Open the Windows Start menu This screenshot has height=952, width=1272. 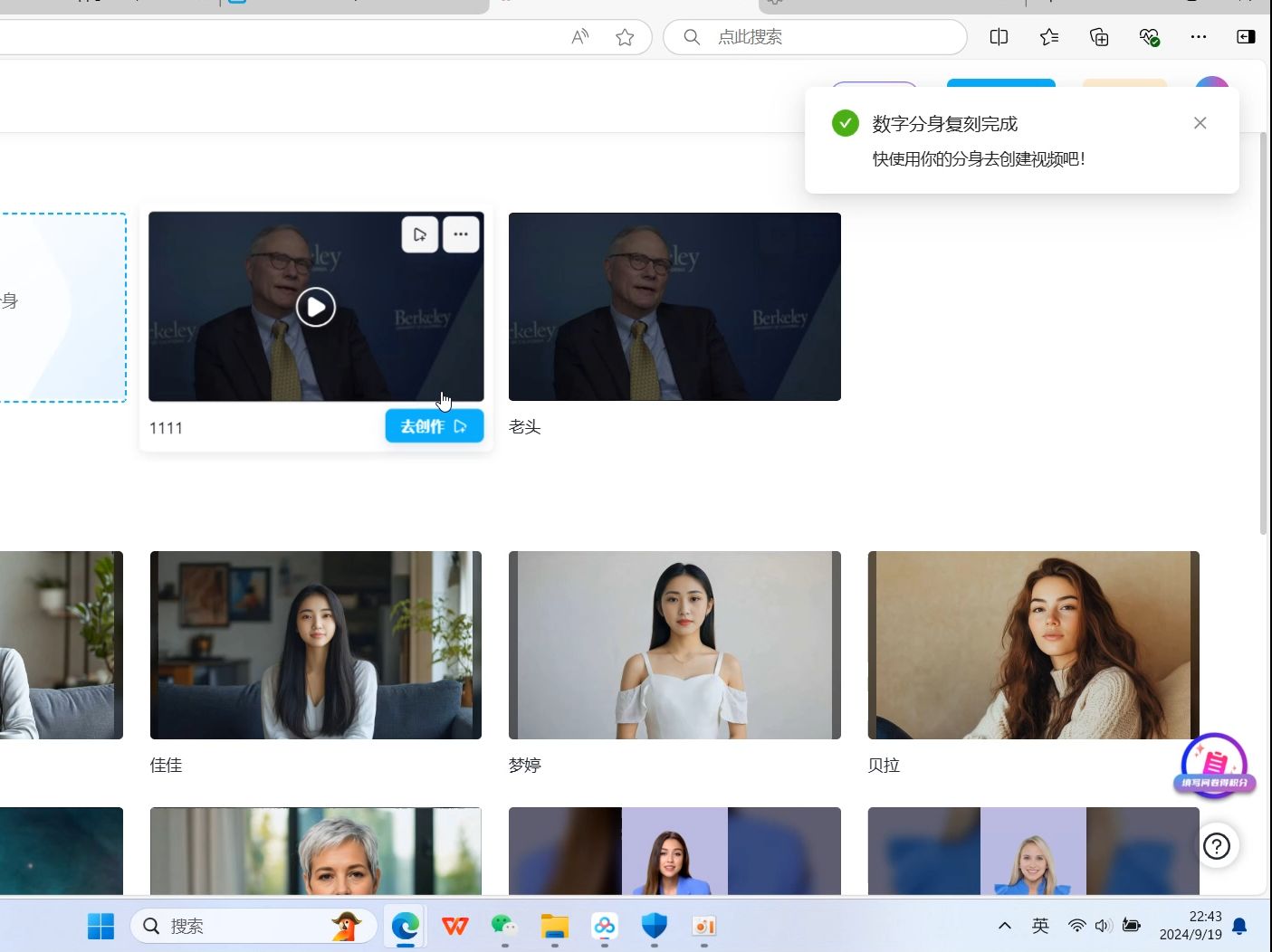pyautogui.click(x=100, y=926)
